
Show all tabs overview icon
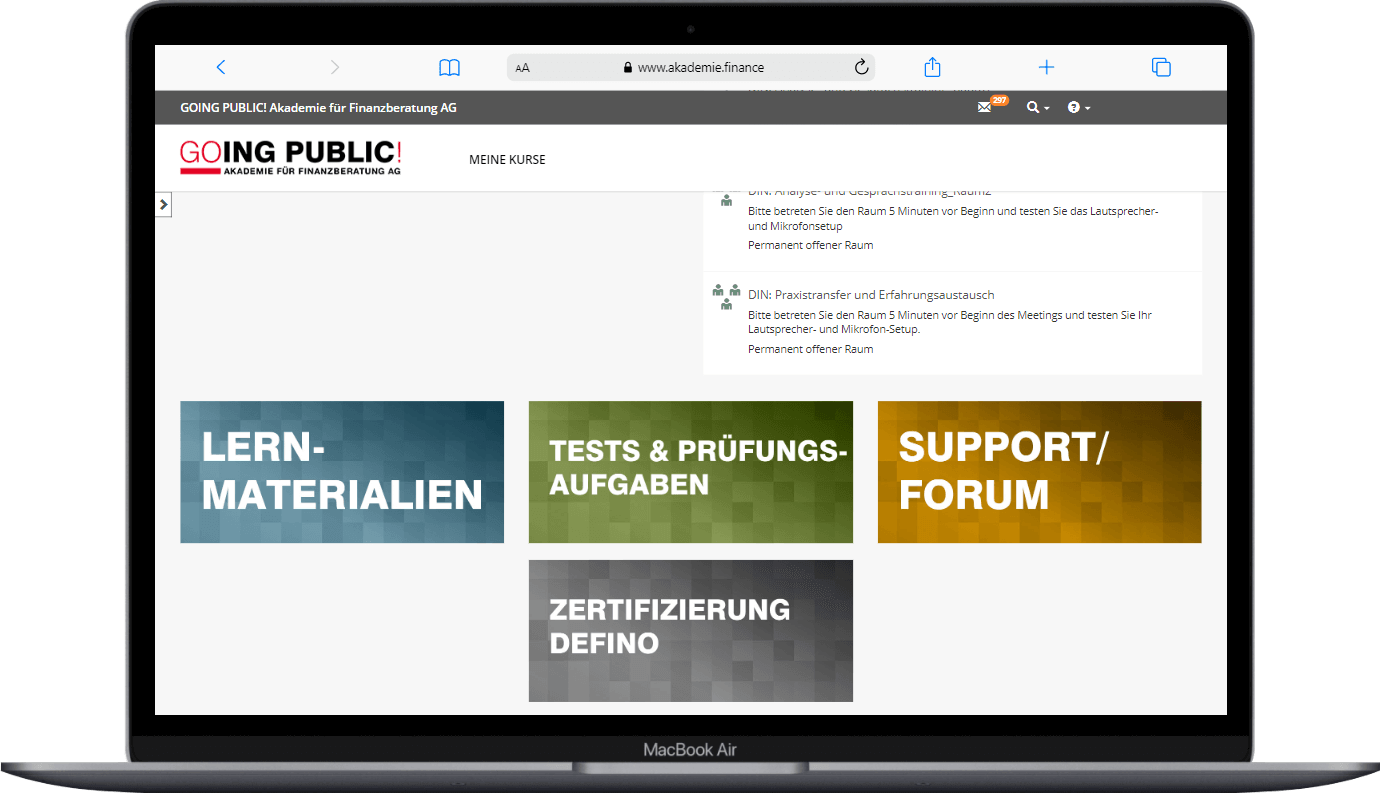(x=1161, y=67)
